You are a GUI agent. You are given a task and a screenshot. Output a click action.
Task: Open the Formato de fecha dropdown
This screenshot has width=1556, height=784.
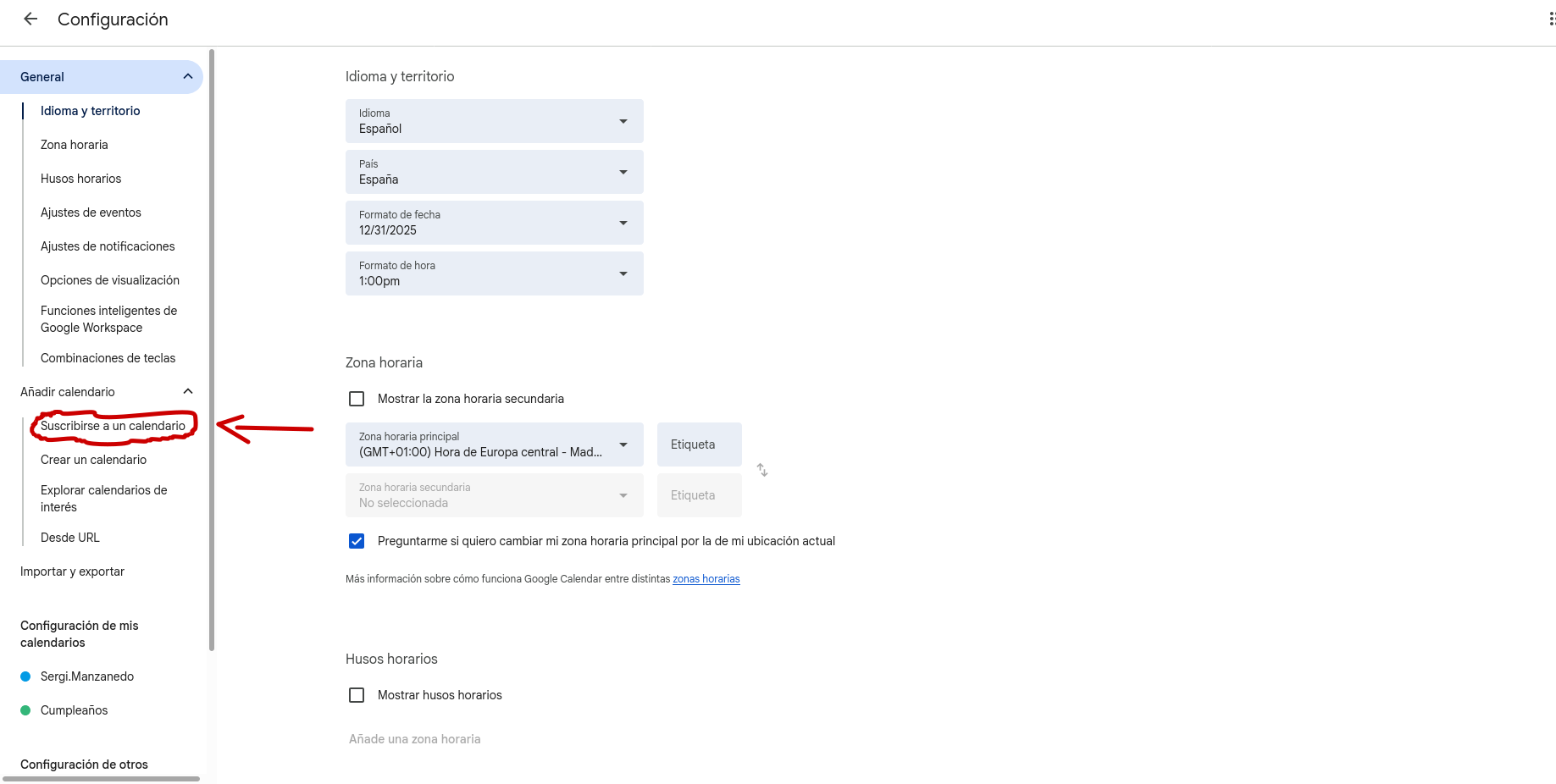coord(494,223)
